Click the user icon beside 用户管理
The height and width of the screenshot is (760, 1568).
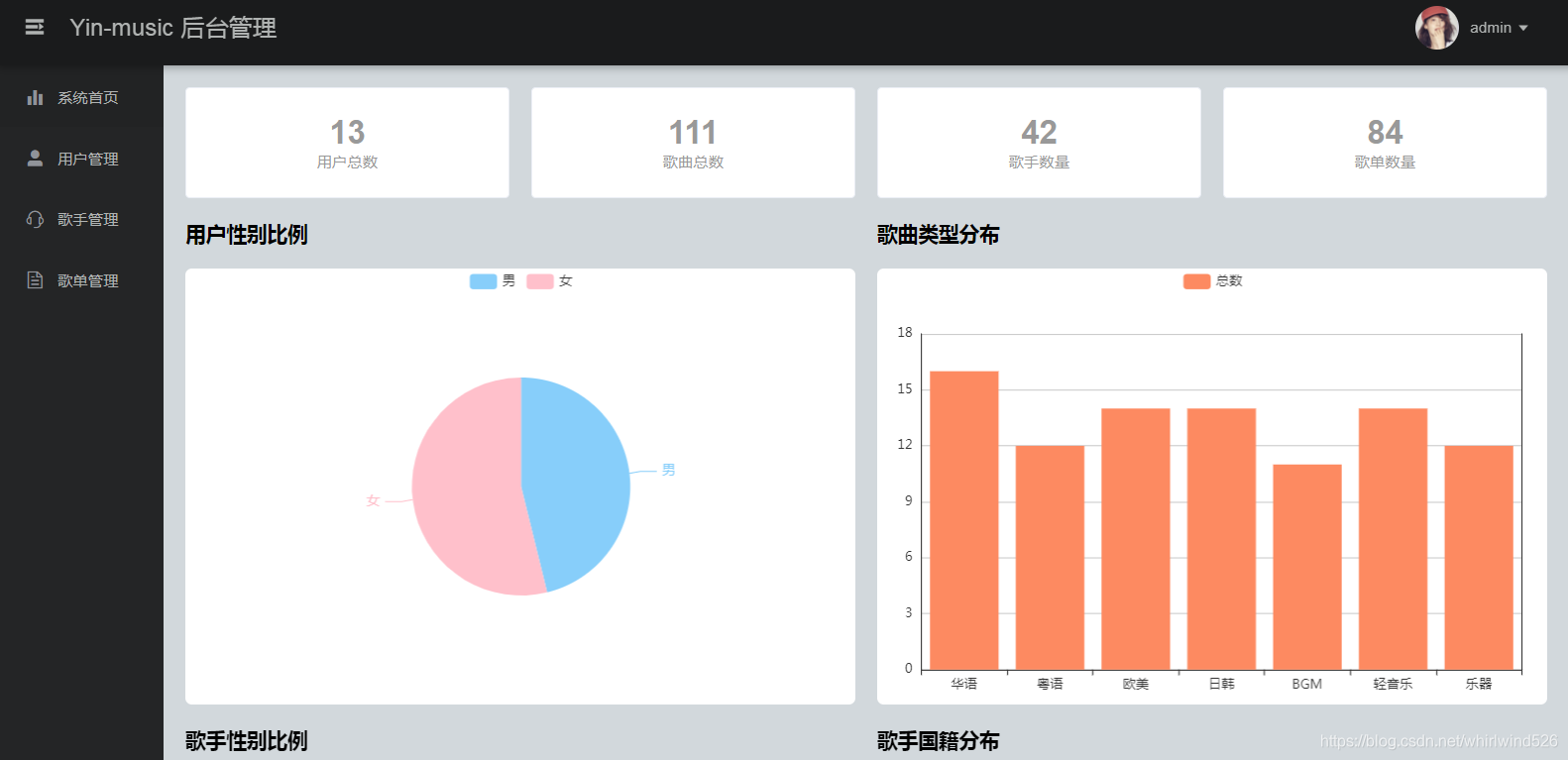coord(35,159)
